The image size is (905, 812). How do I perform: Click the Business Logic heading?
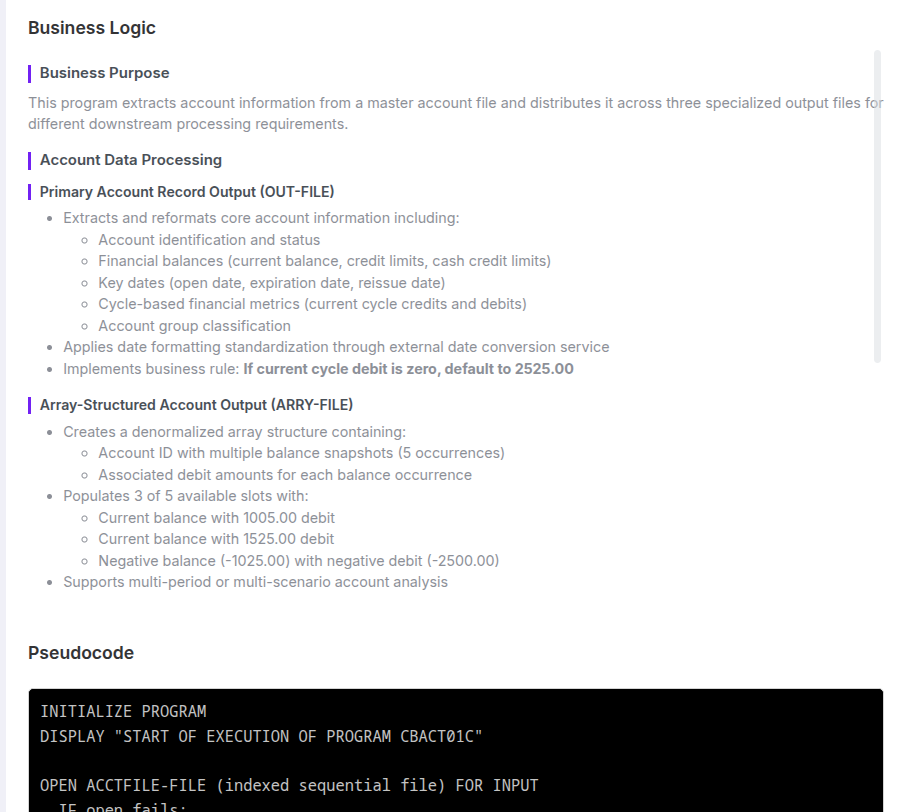92,28
